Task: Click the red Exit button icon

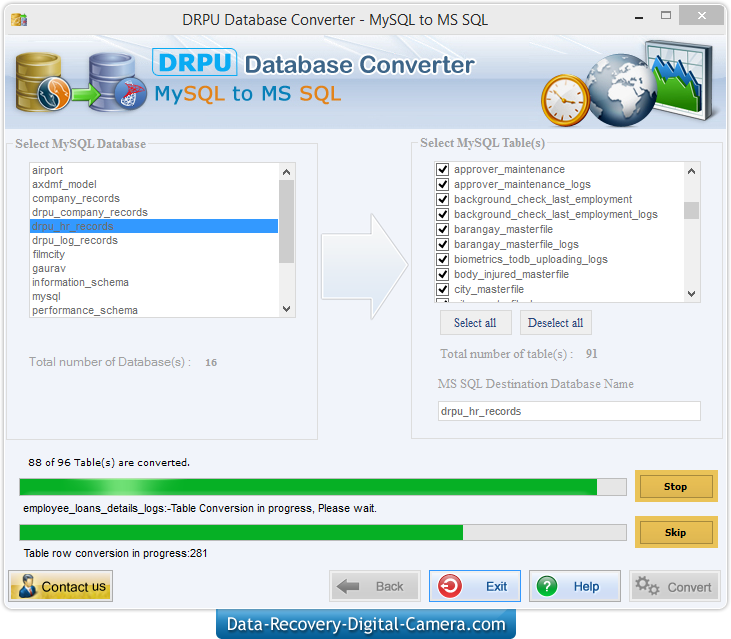Action: [x=450, y=586]
